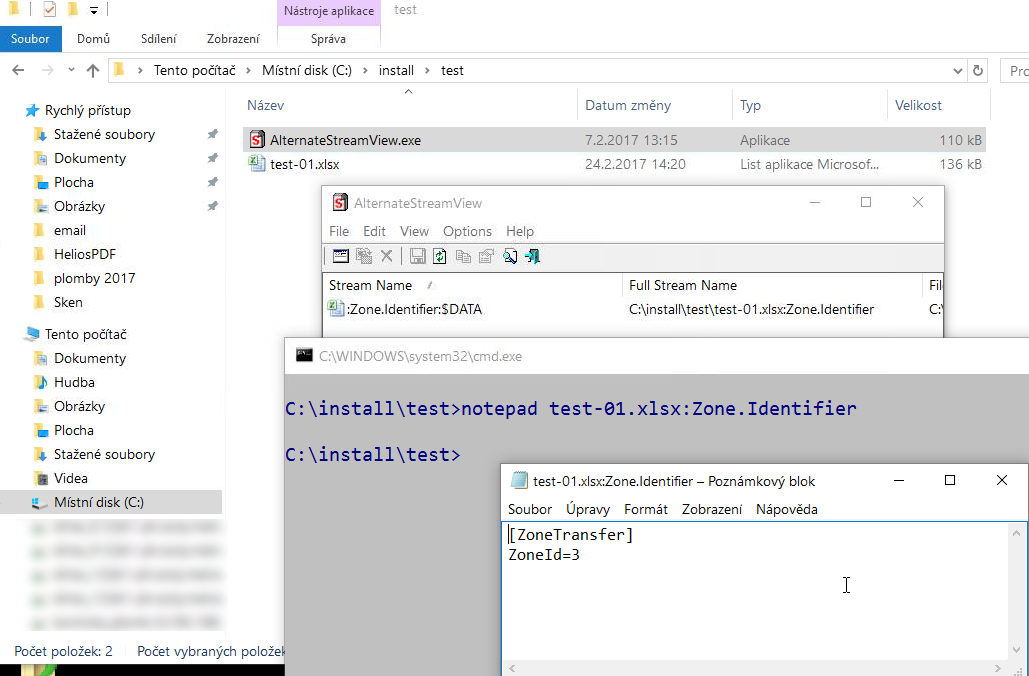Click the blue star Rychlý přístup icon
Viewport: 1029px width, 676px height.
32,110
